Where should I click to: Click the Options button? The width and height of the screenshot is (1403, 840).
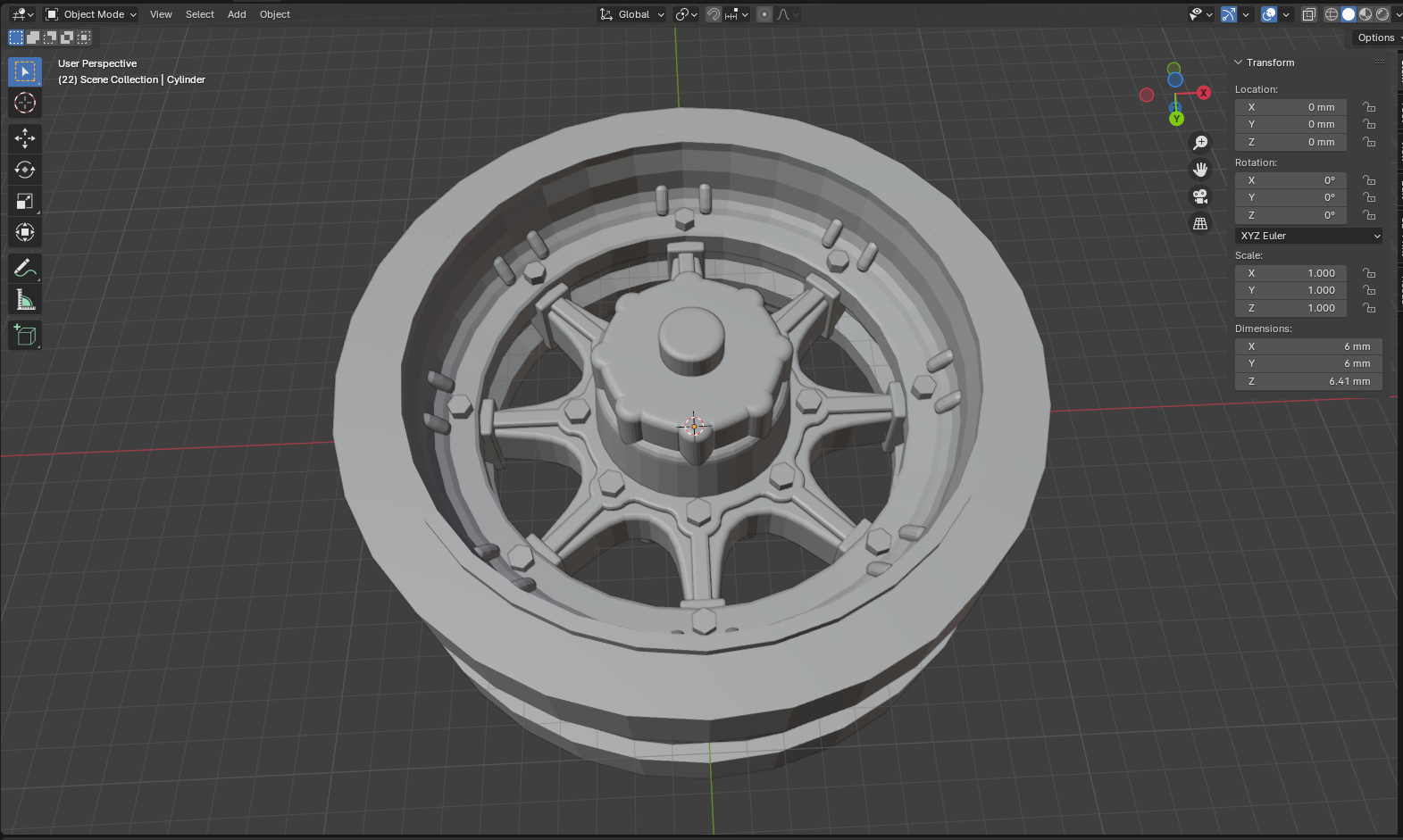click(x=1376, y=37)
